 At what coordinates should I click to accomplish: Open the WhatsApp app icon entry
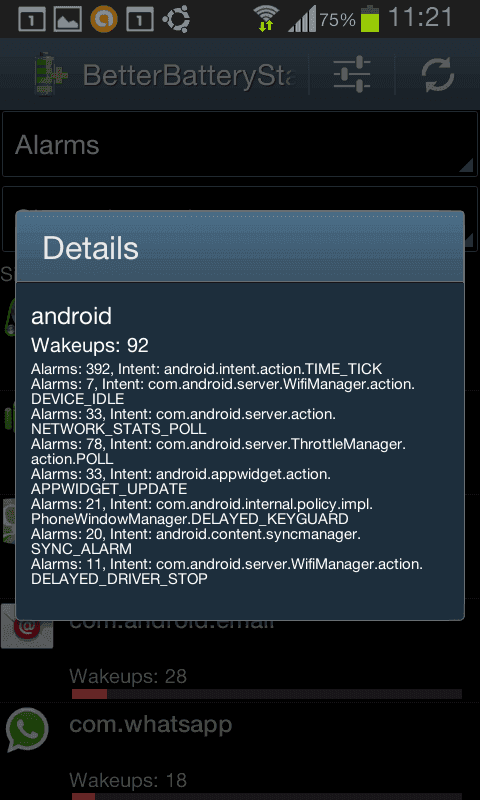click(27, 729)
